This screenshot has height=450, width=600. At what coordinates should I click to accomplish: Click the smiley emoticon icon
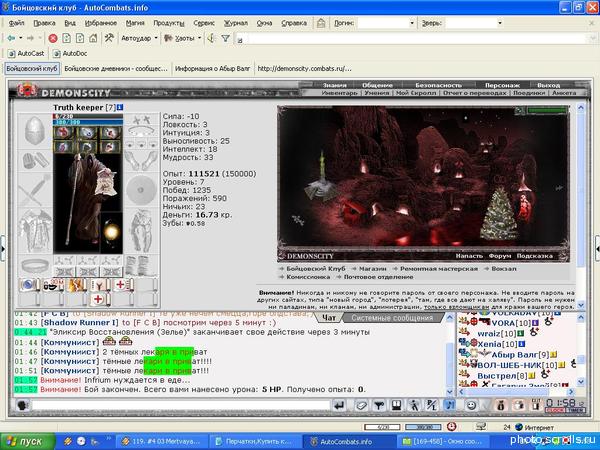[471, 405]
